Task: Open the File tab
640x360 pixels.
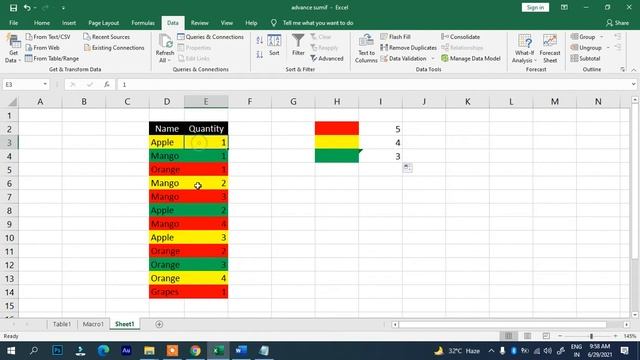Action: click(13, 23)
